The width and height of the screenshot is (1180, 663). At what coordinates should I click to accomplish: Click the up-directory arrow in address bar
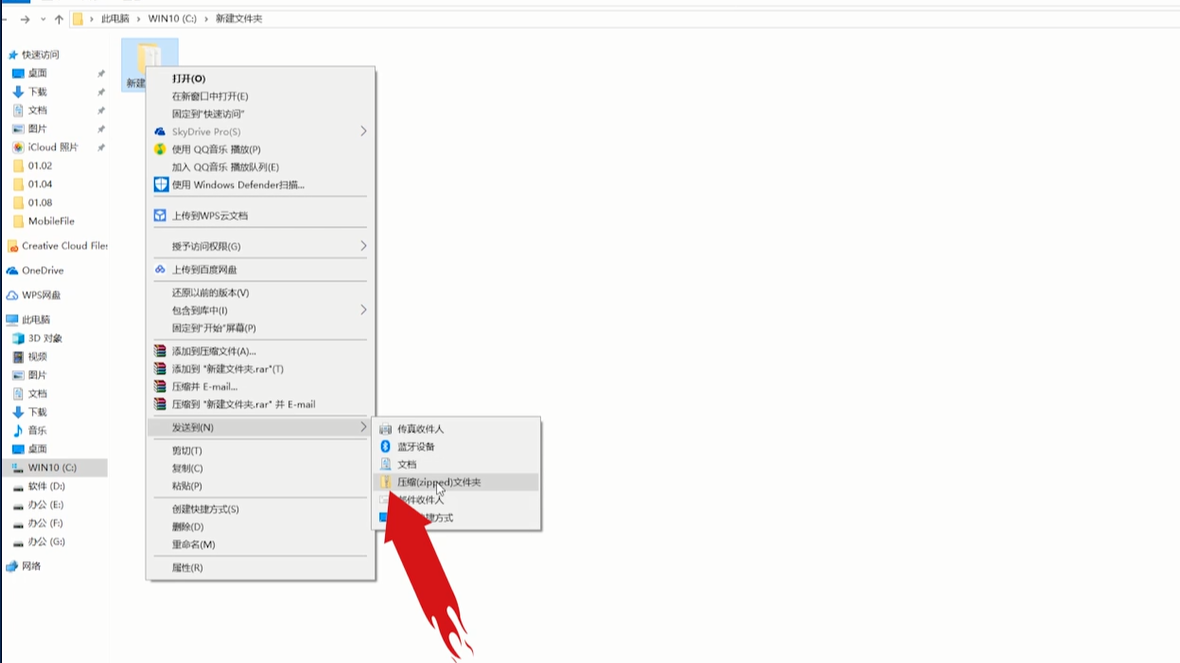[59, 19]
